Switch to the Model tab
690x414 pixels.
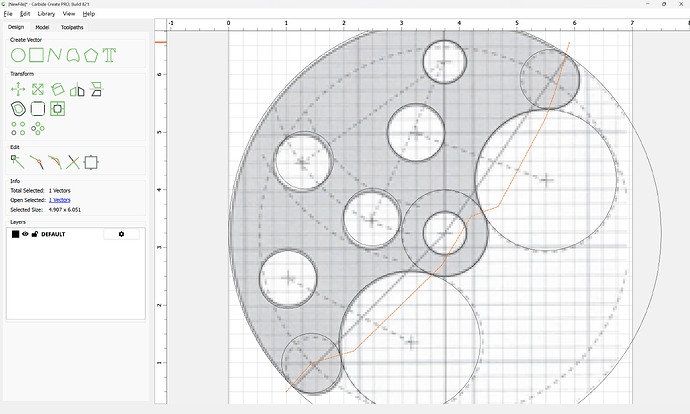click(x=42, y=27)
